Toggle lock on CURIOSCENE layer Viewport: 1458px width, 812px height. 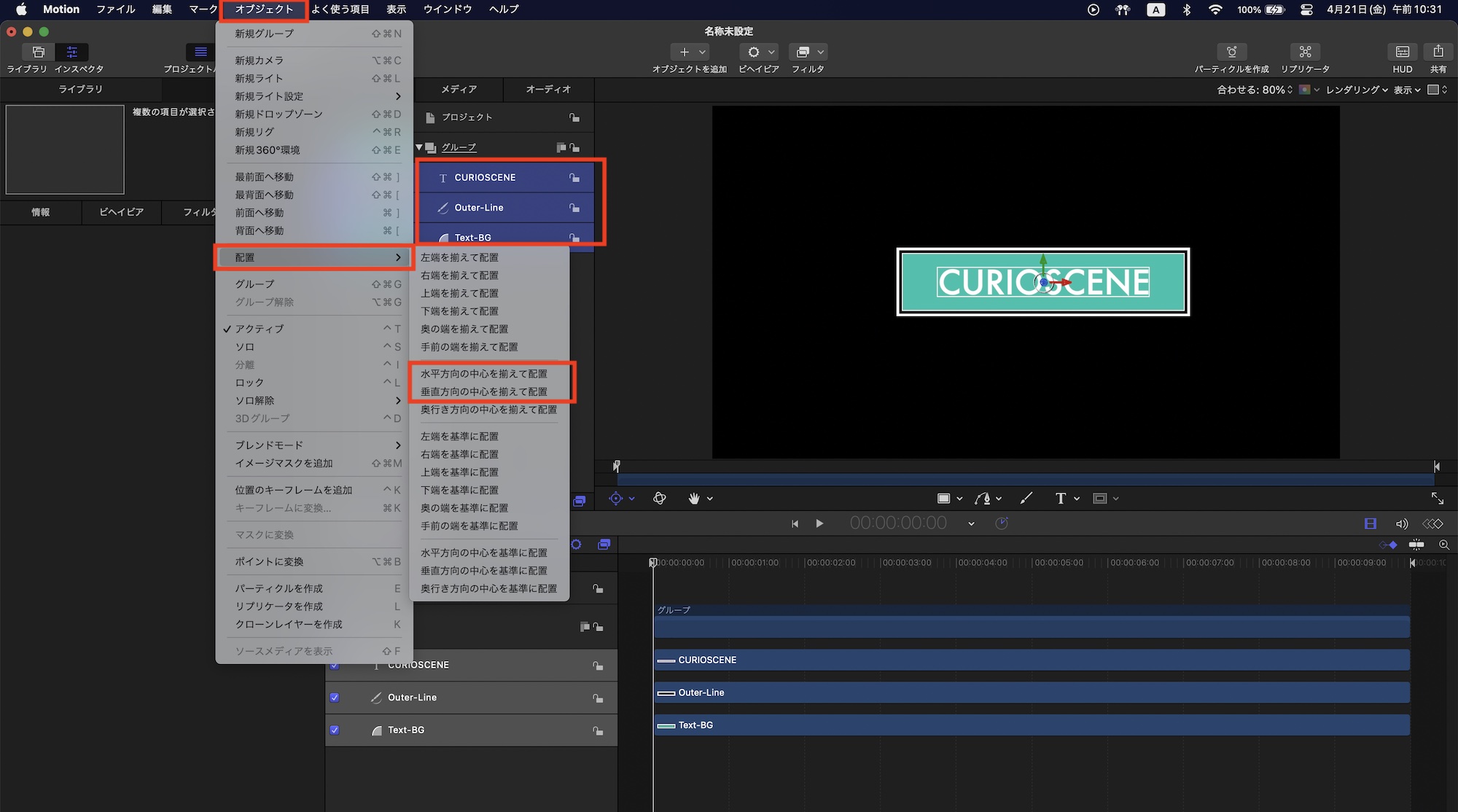[x=574, y=178]
